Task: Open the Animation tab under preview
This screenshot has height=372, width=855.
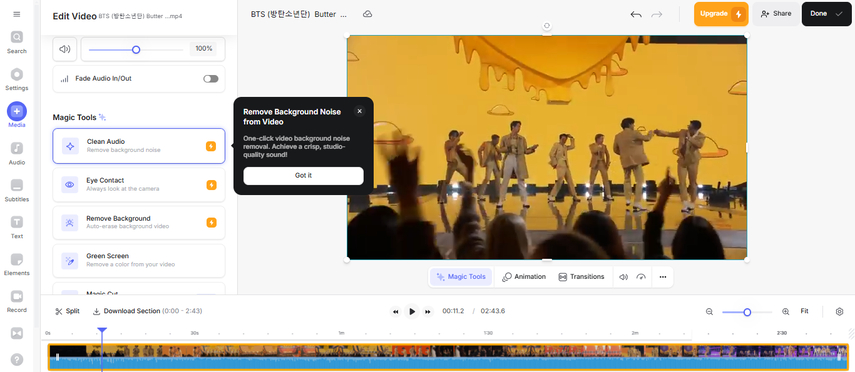Action: pos(524,277)
